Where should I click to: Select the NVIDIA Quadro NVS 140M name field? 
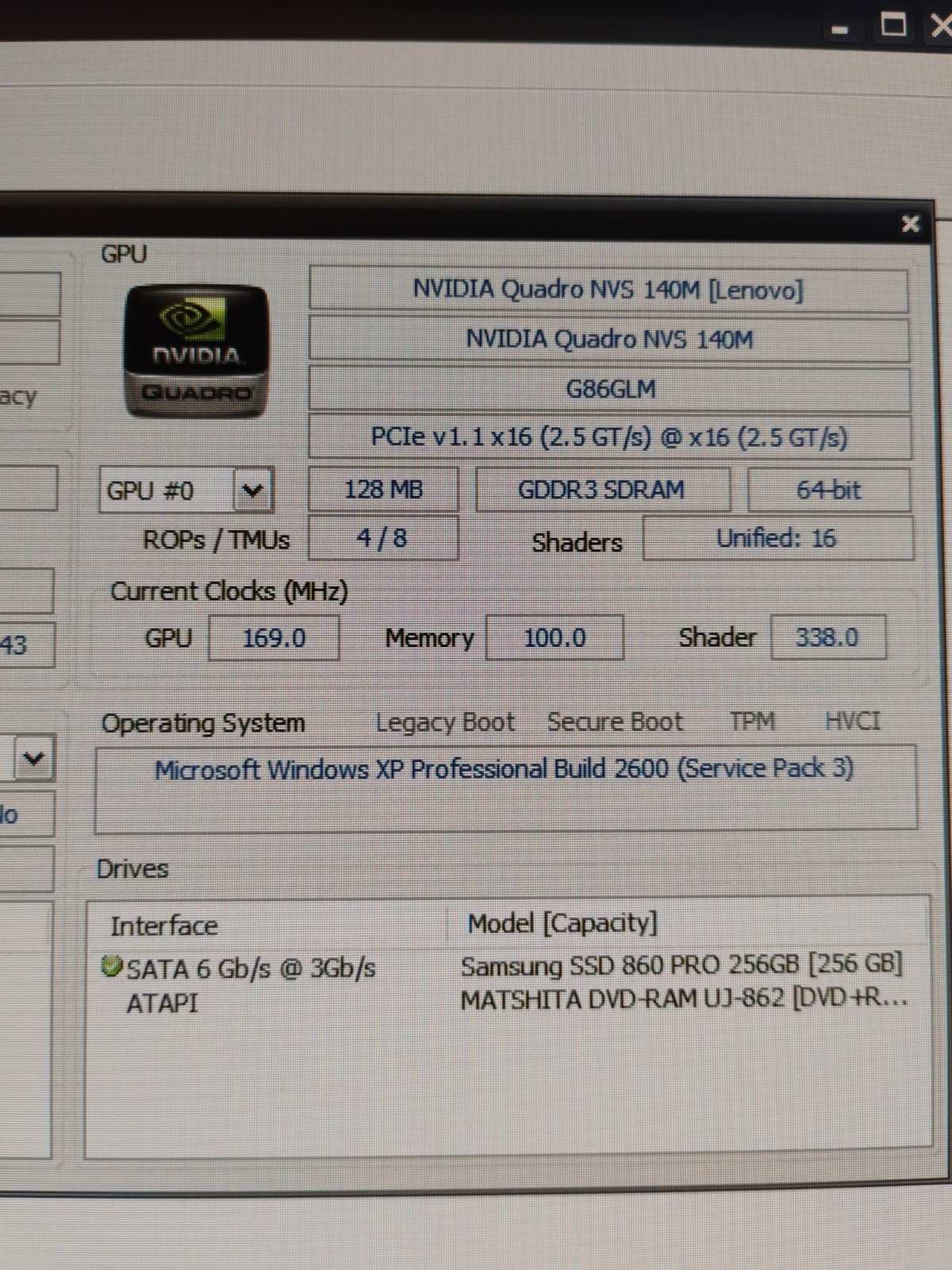(608, 340)
